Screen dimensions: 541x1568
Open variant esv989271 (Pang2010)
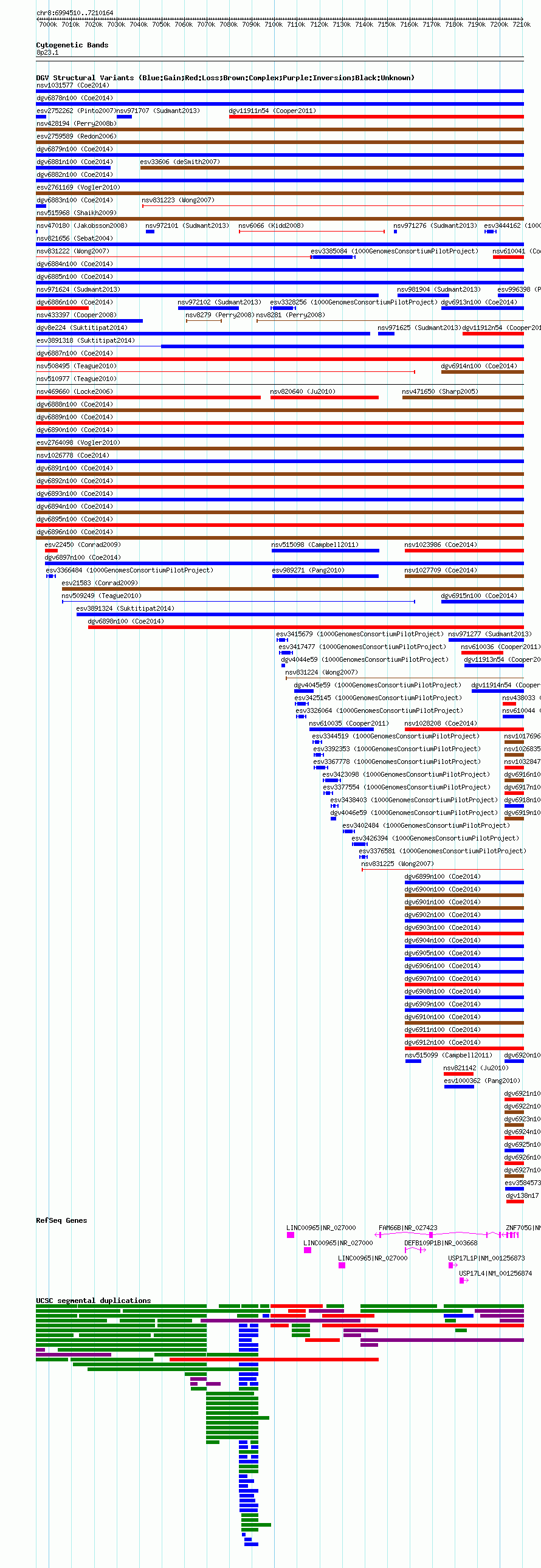point(309,571)
